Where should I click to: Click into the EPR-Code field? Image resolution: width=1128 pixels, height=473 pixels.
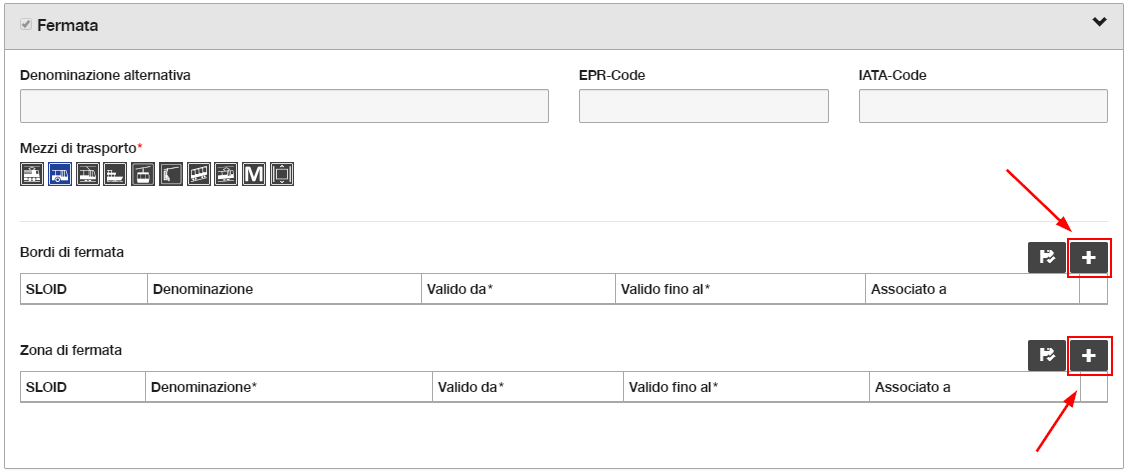pos(704,106)
